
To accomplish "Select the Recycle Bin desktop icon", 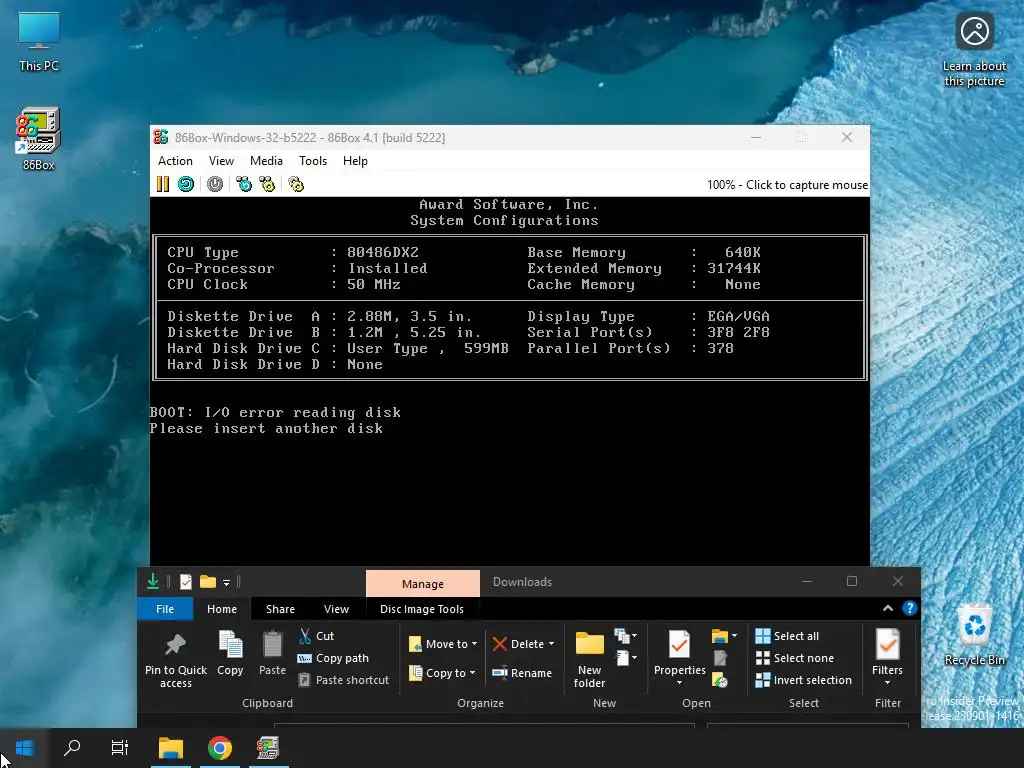I will pos(974,635).
